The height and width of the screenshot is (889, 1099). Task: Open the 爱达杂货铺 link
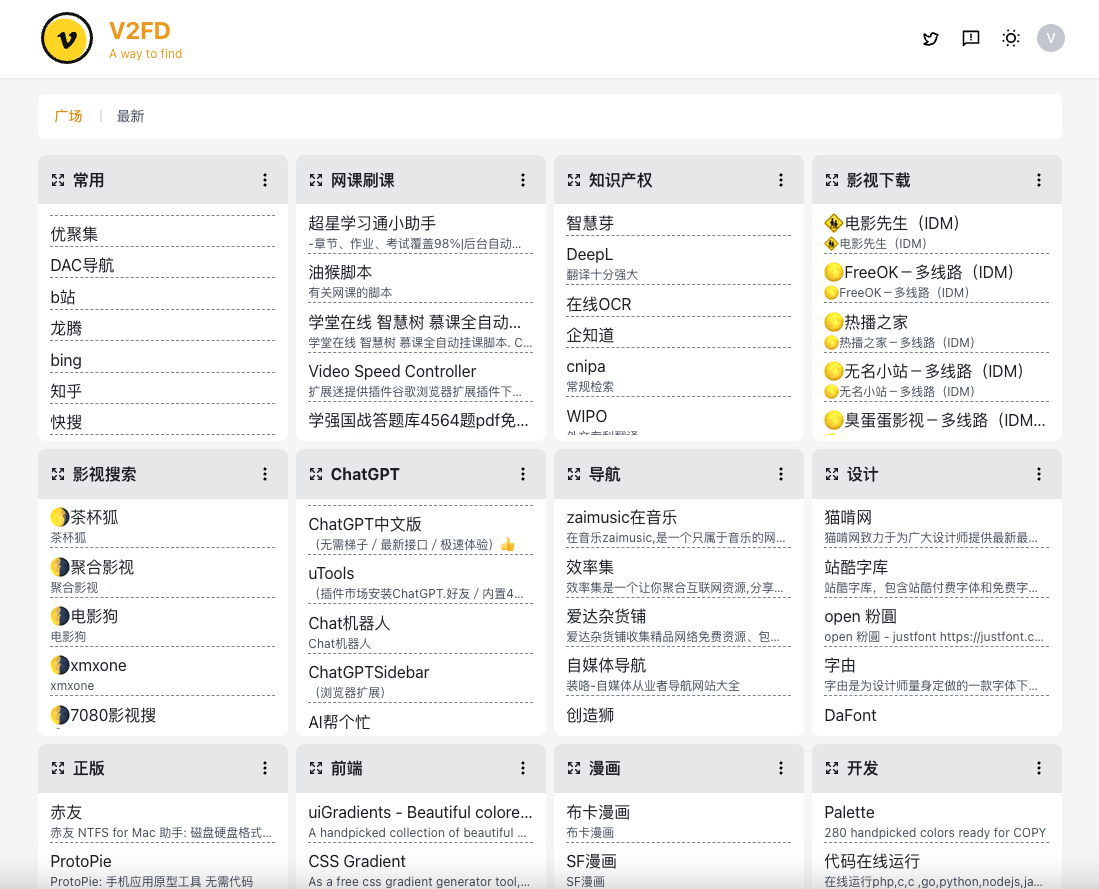click(x=606, y=616)
